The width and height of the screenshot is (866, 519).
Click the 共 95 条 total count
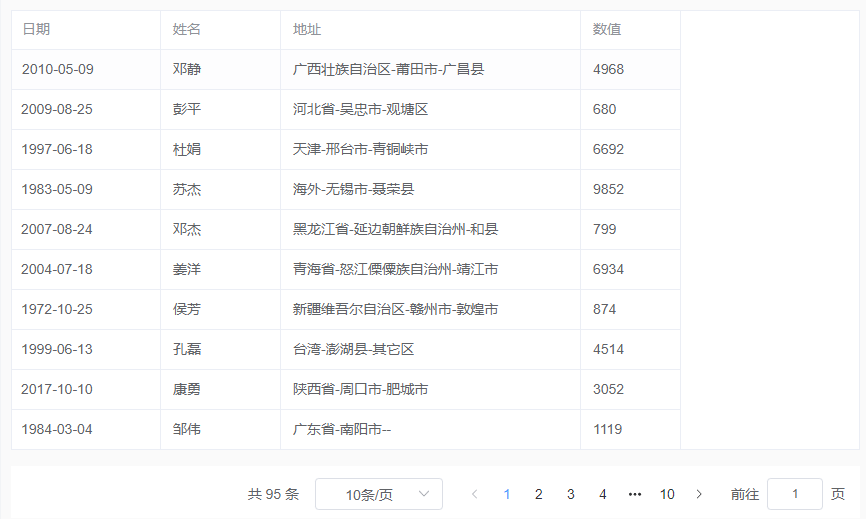tap(273, 494)
